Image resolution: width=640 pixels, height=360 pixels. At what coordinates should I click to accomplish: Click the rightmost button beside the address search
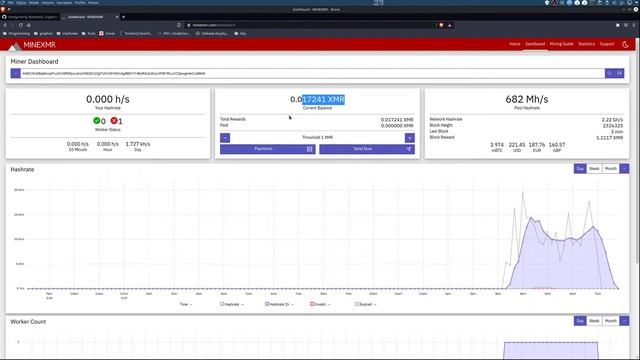(x=619, y=73)
